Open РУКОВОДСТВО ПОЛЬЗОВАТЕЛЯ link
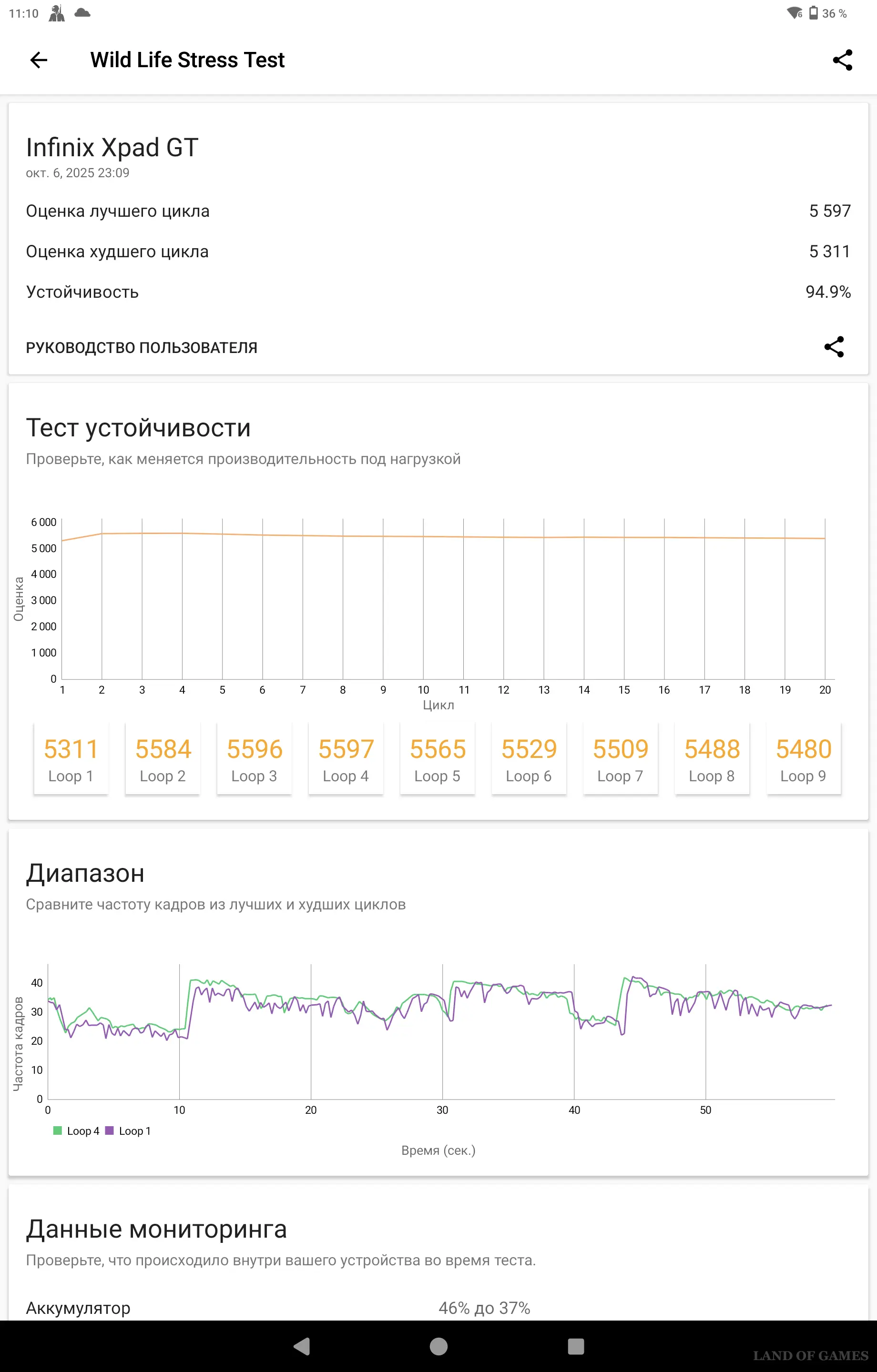 pyautogui.click(x=142, y=348)
